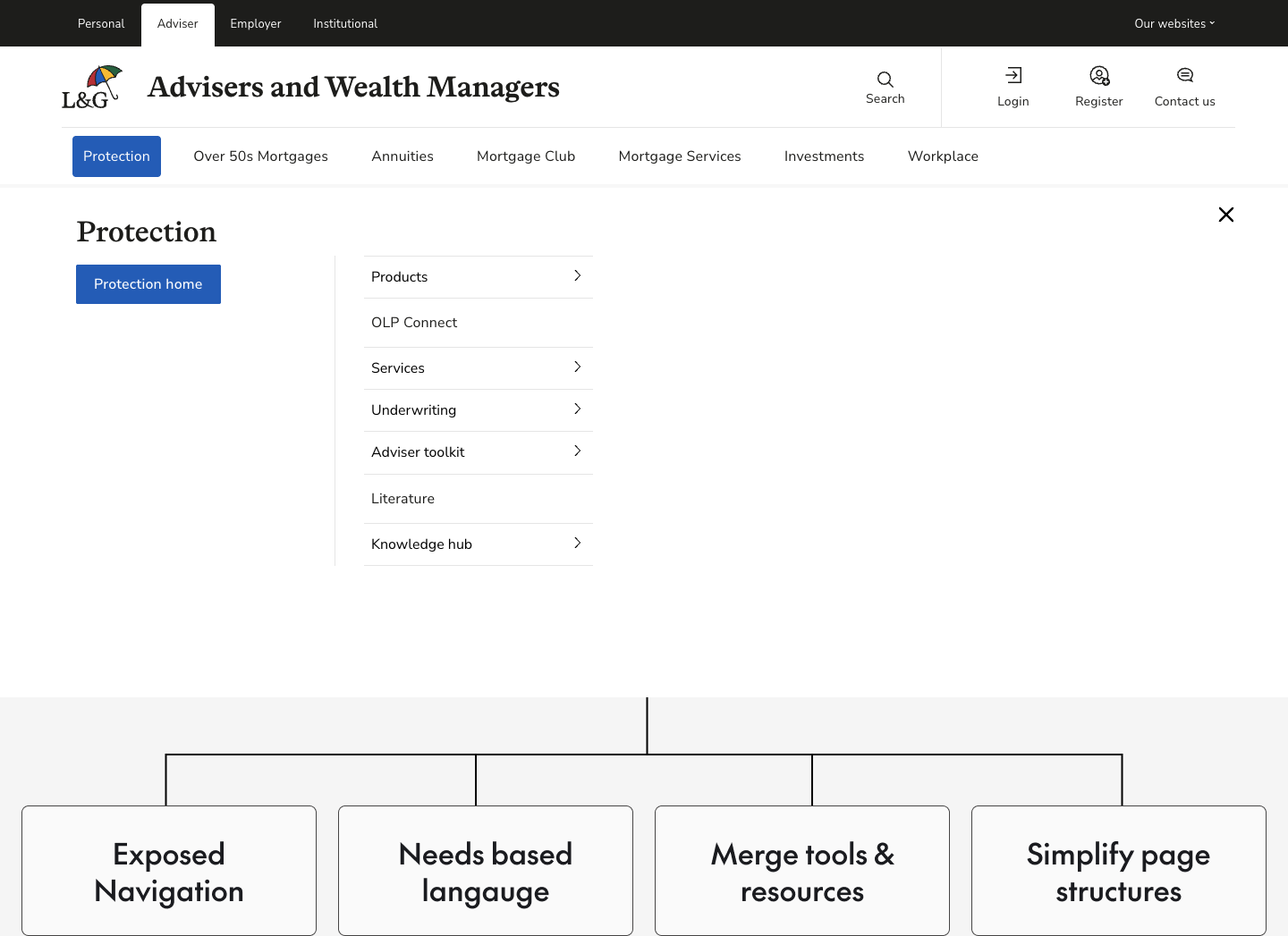Switch to the Employer tab
The width and height of the screenshot is (1288, 936).
coord(256,23)
